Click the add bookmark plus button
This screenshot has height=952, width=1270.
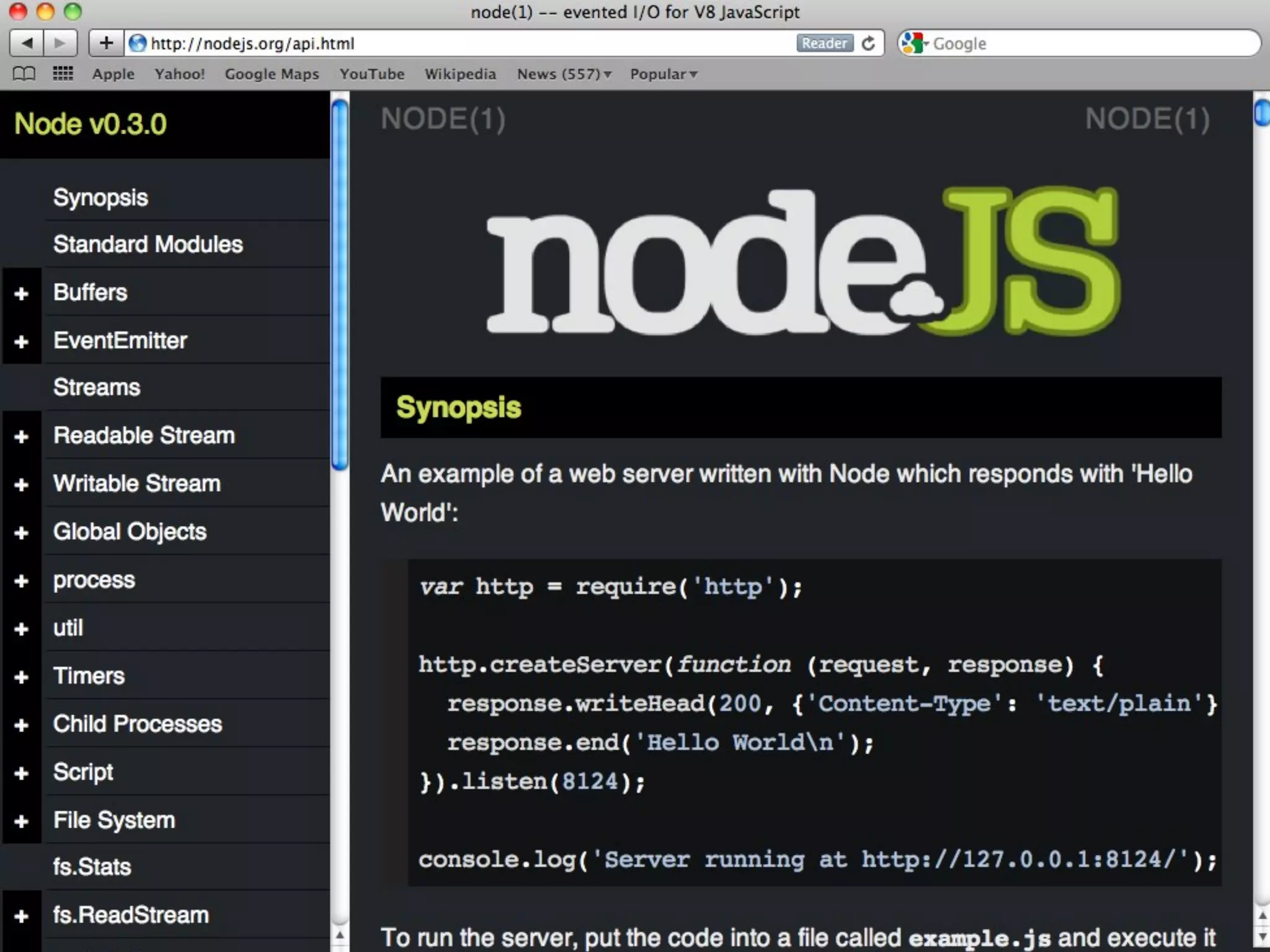106,43
